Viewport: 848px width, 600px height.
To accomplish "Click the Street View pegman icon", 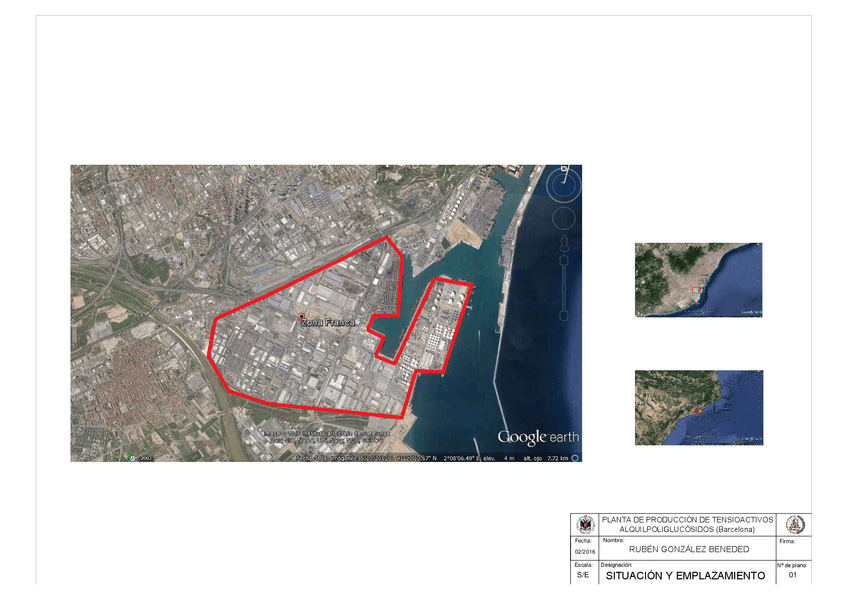I will (x=564, y=243).
